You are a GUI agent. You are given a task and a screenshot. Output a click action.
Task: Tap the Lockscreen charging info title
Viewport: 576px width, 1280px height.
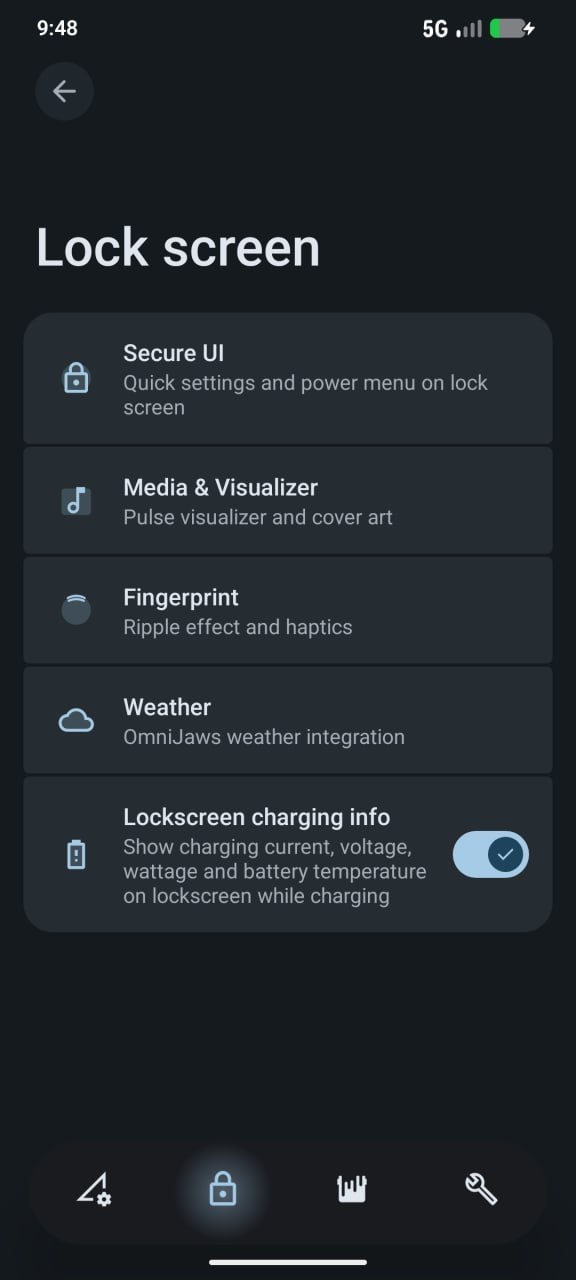[x=256, y=817]
